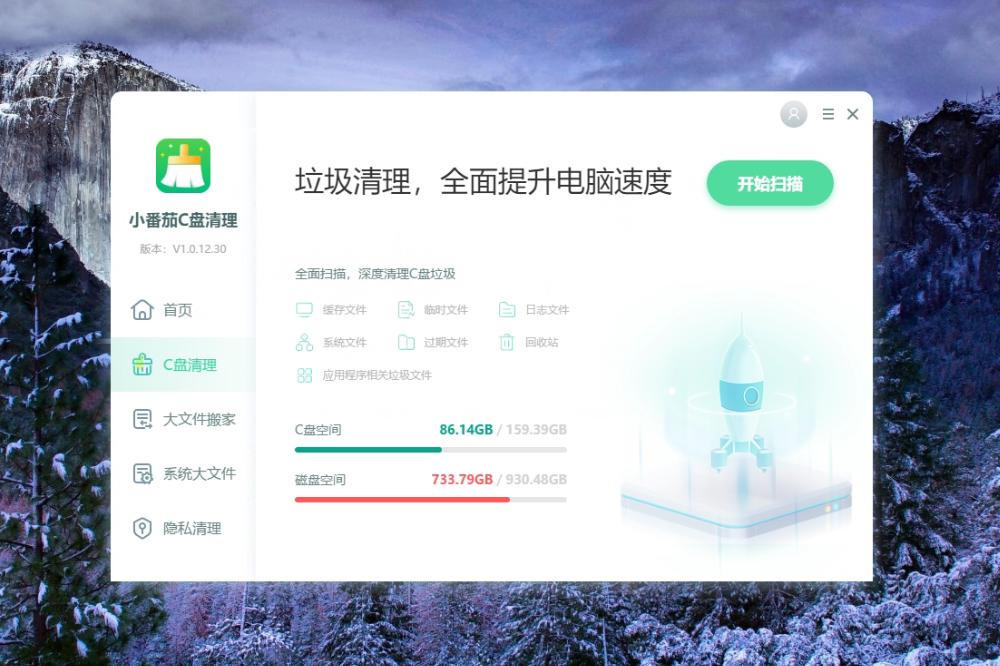Close the cleaner window
1000x666 pixels.
(853, 114)
